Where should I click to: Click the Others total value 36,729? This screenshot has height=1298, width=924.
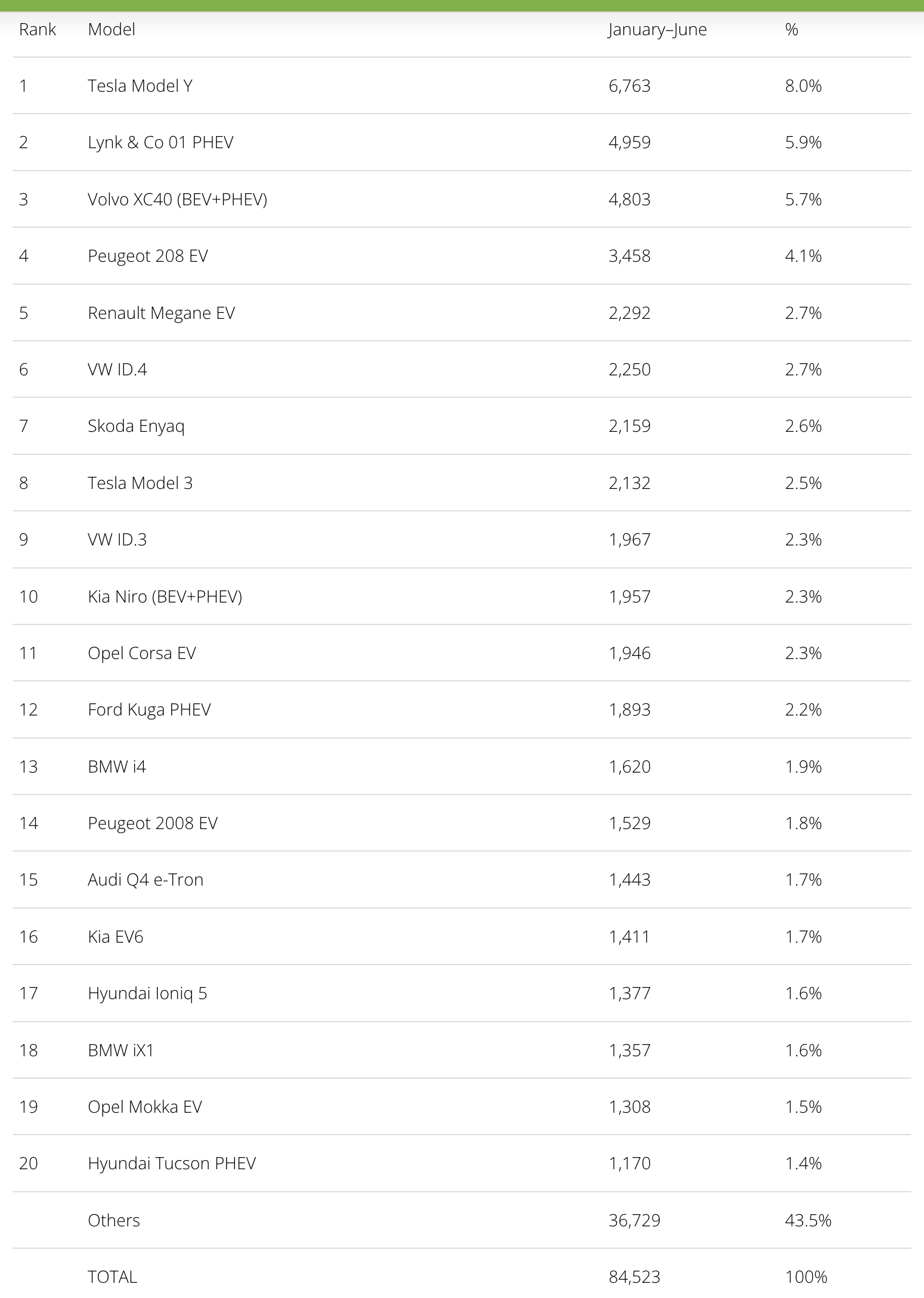click(x=634, y=1220)
